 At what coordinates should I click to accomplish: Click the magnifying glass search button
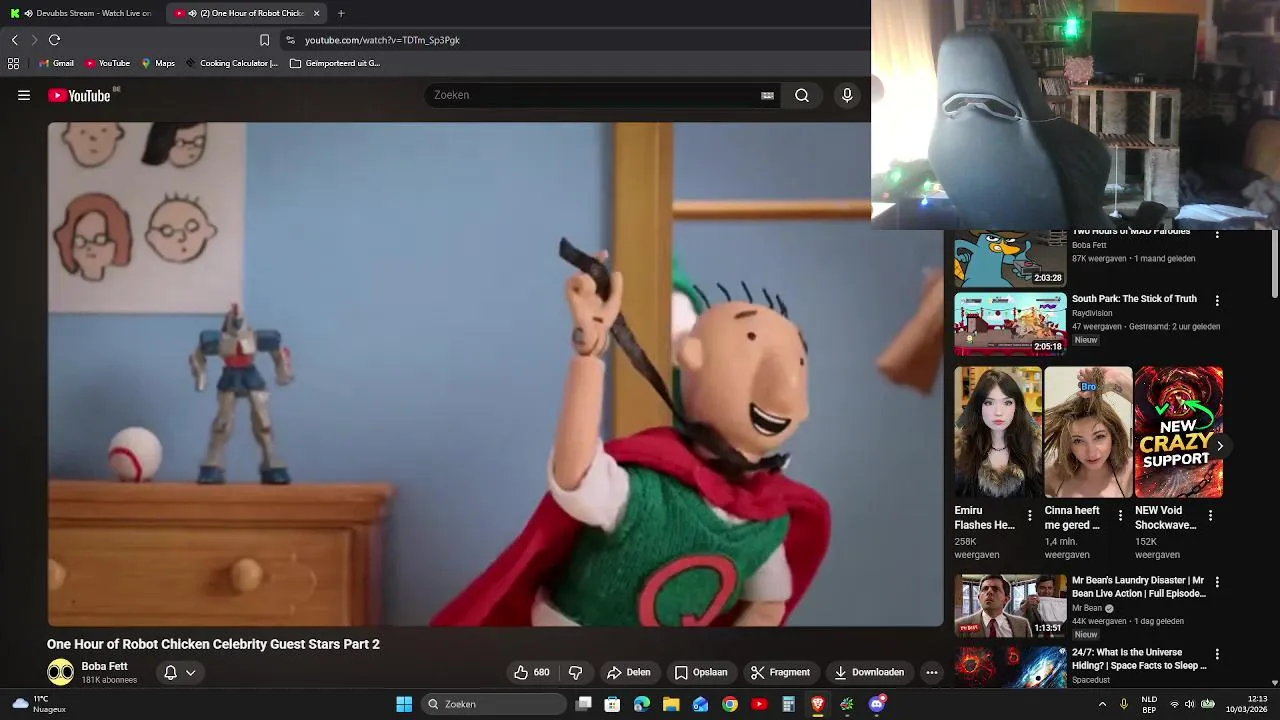[x=802, y=95]
